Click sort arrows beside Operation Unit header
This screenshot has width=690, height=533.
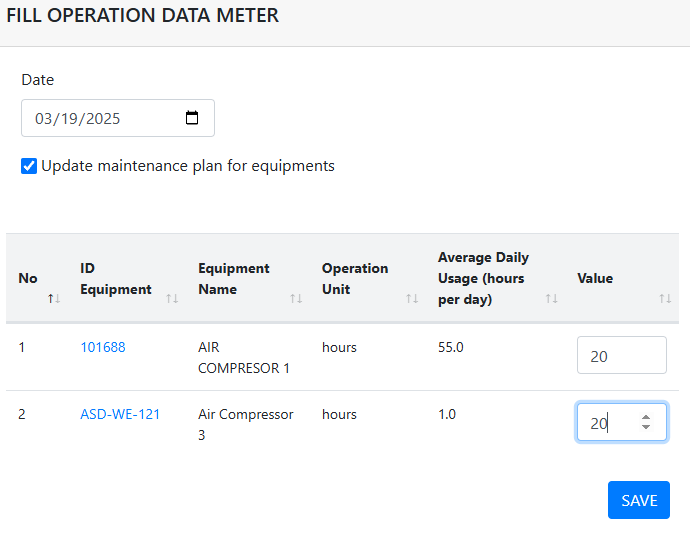pyautogui.click(x=411, y=299)
